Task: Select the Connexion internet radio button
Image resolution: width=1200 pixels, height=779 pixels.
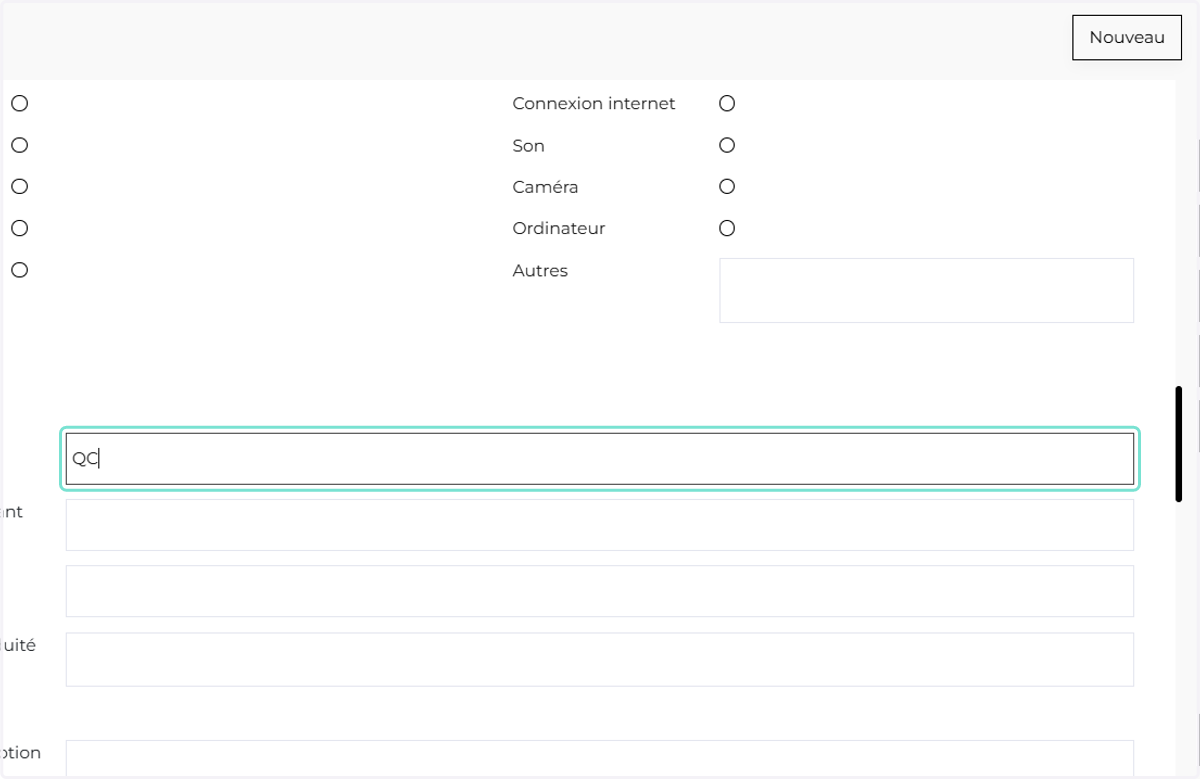Action: (x=727, y=103)
